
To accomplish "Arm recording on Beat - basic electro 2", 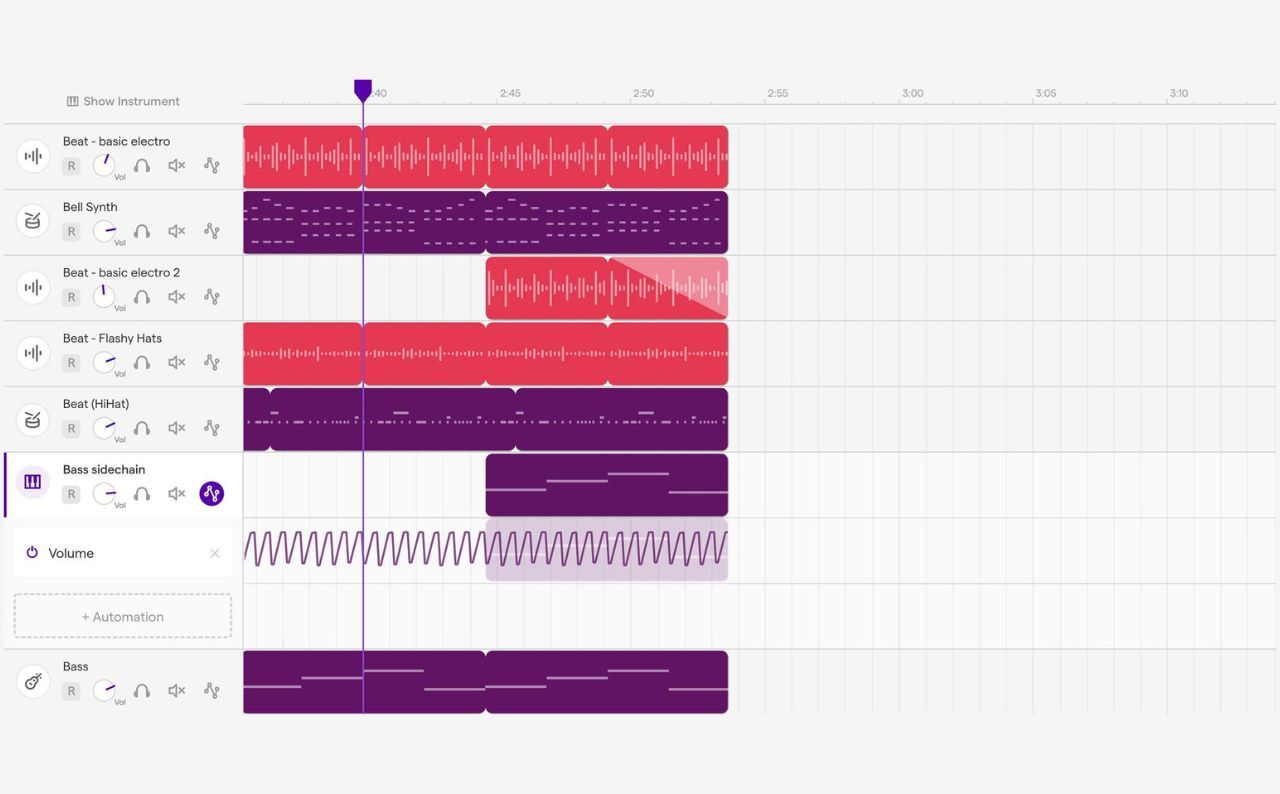I will click(x=71, y=297).
